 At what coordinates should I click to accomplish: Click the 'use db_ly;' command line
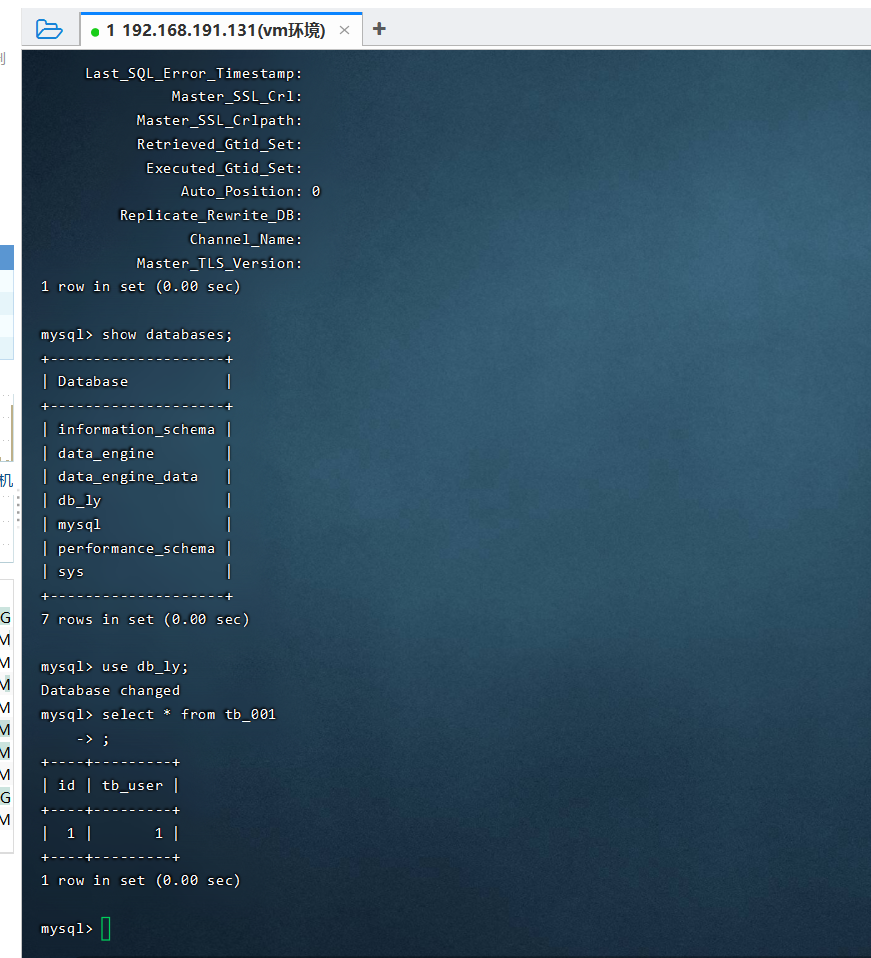pos(145,667)
